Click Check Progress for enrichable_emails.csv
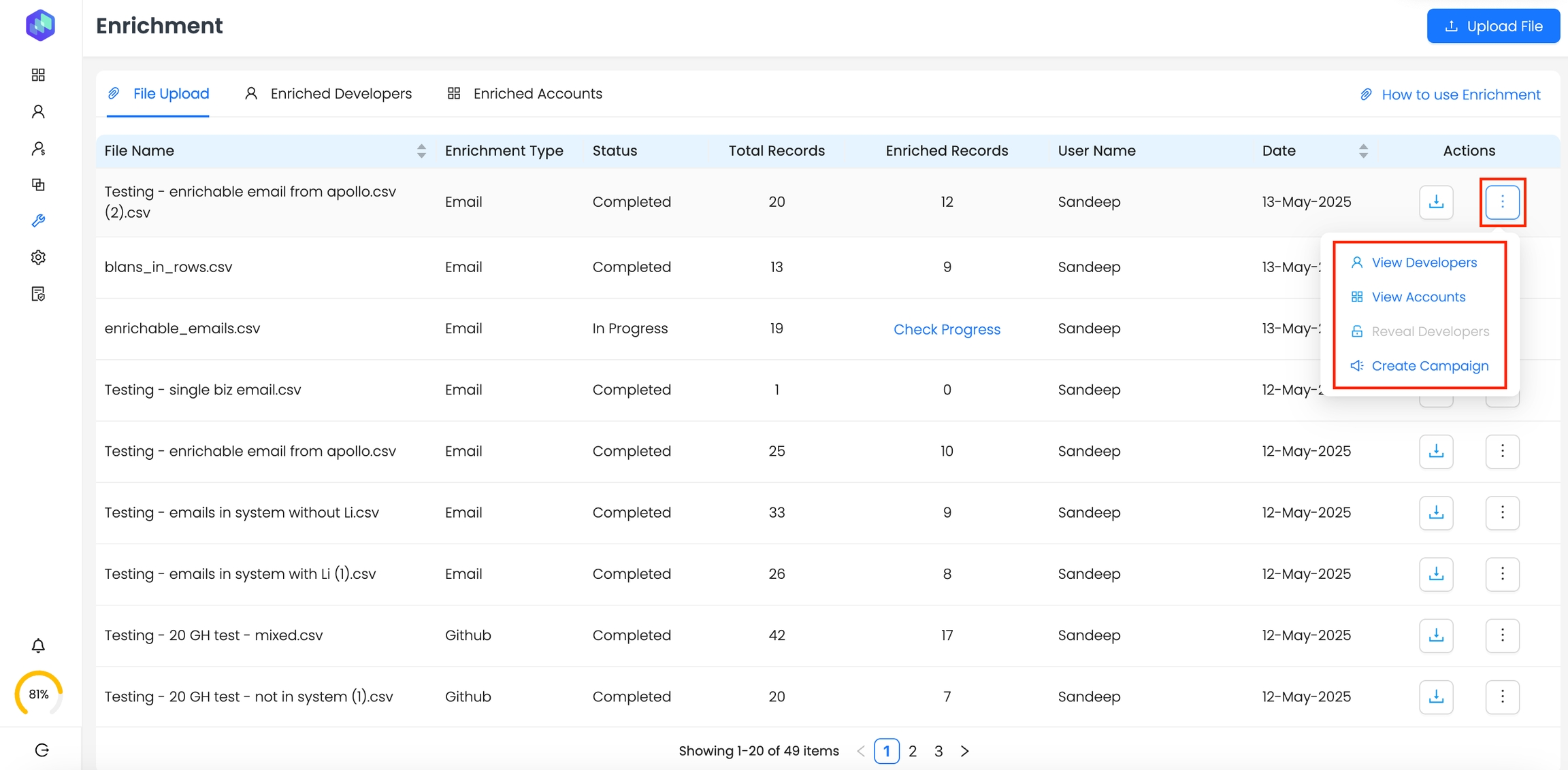1568x770 pixels. 947,329
